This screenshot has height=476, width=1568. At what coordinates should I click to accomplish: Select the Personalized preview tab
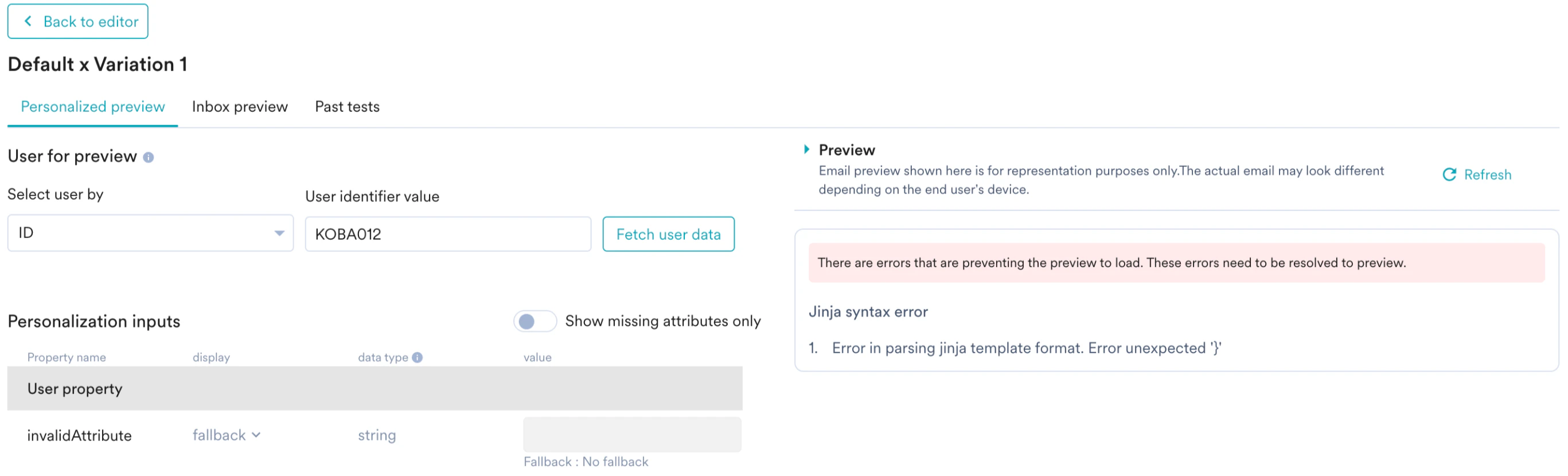coord(92,107)
